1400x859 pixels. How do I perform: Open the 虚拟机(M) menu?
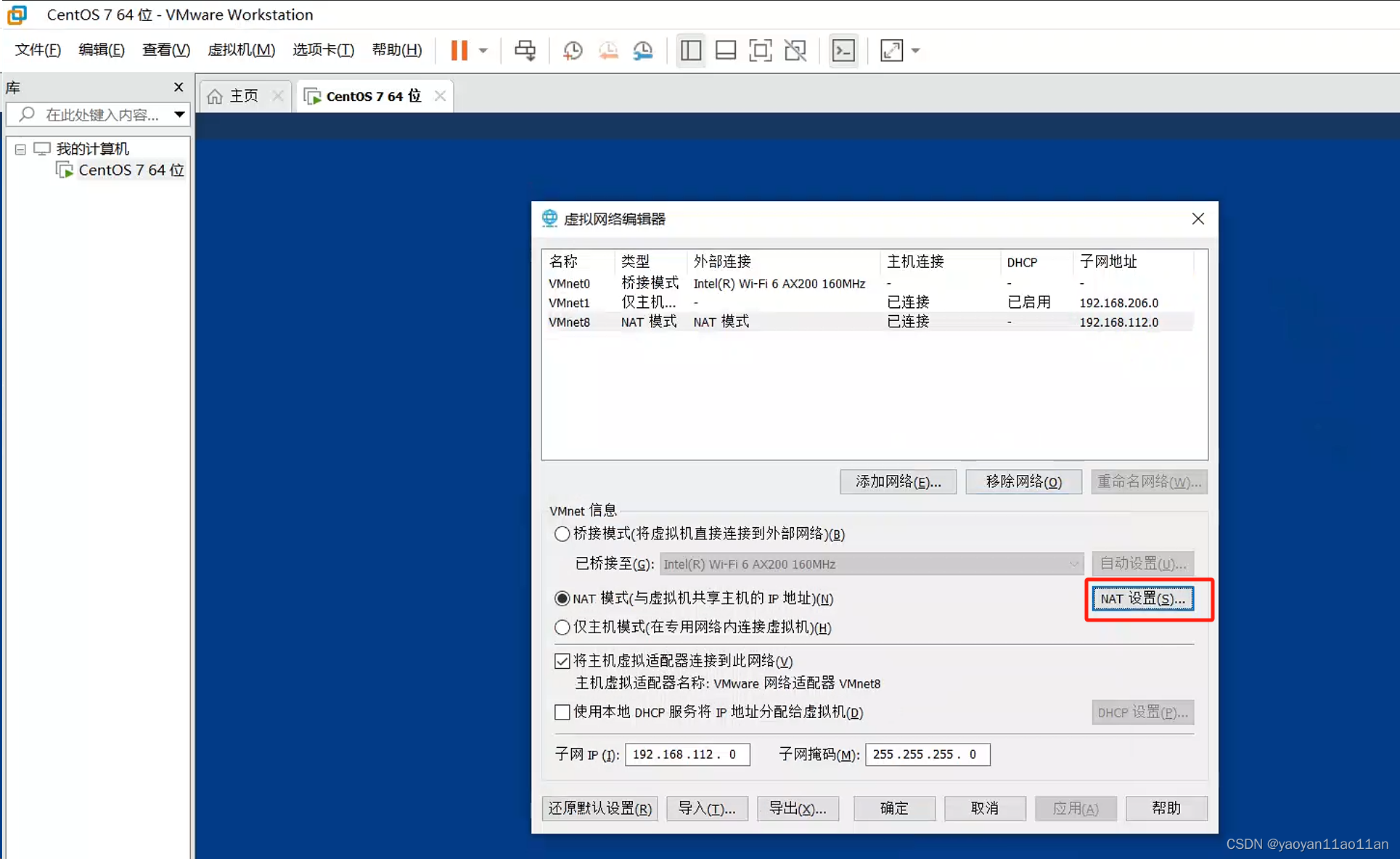coord(242,49)
